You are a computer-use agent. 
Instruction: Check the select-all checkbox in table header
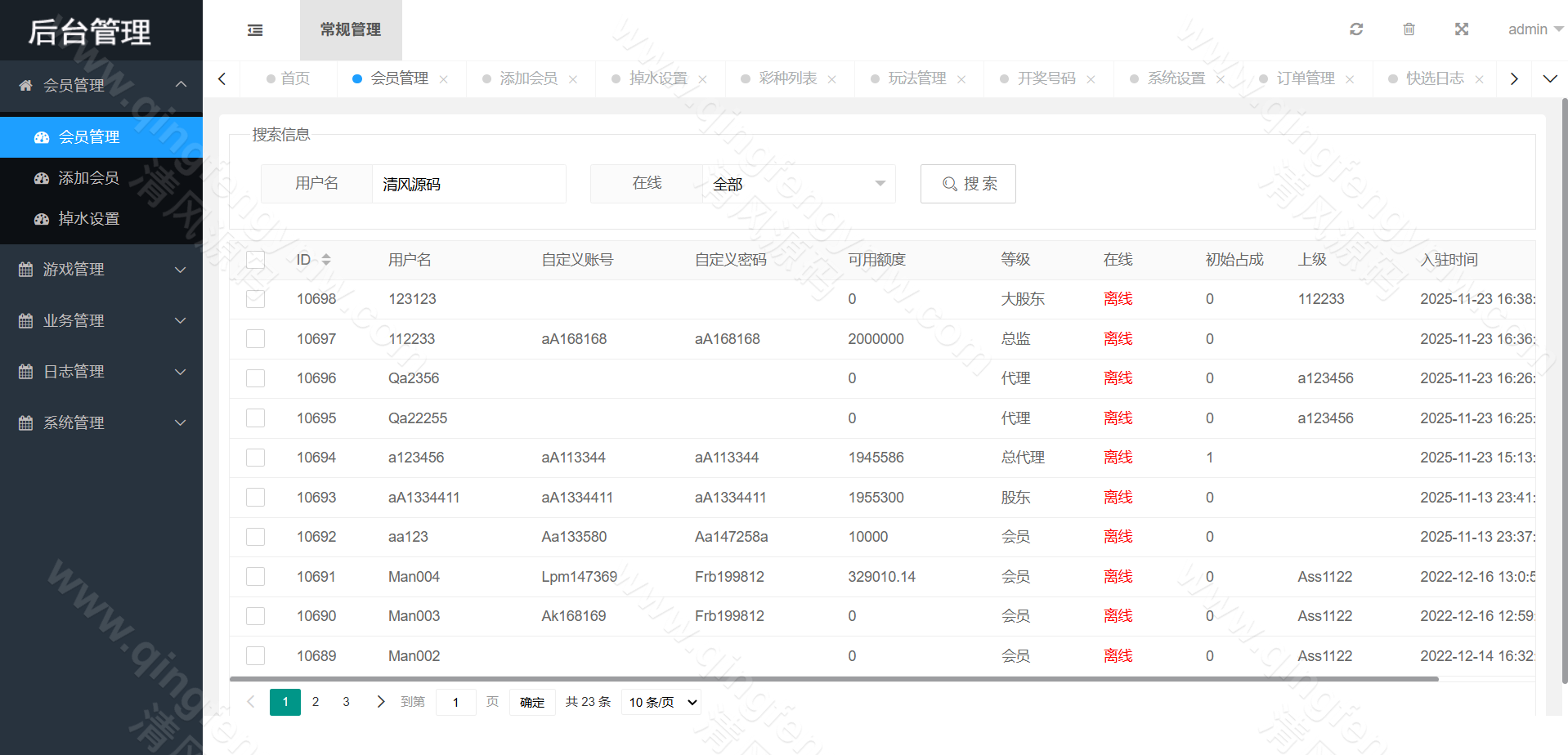click(x=255, y=259)
